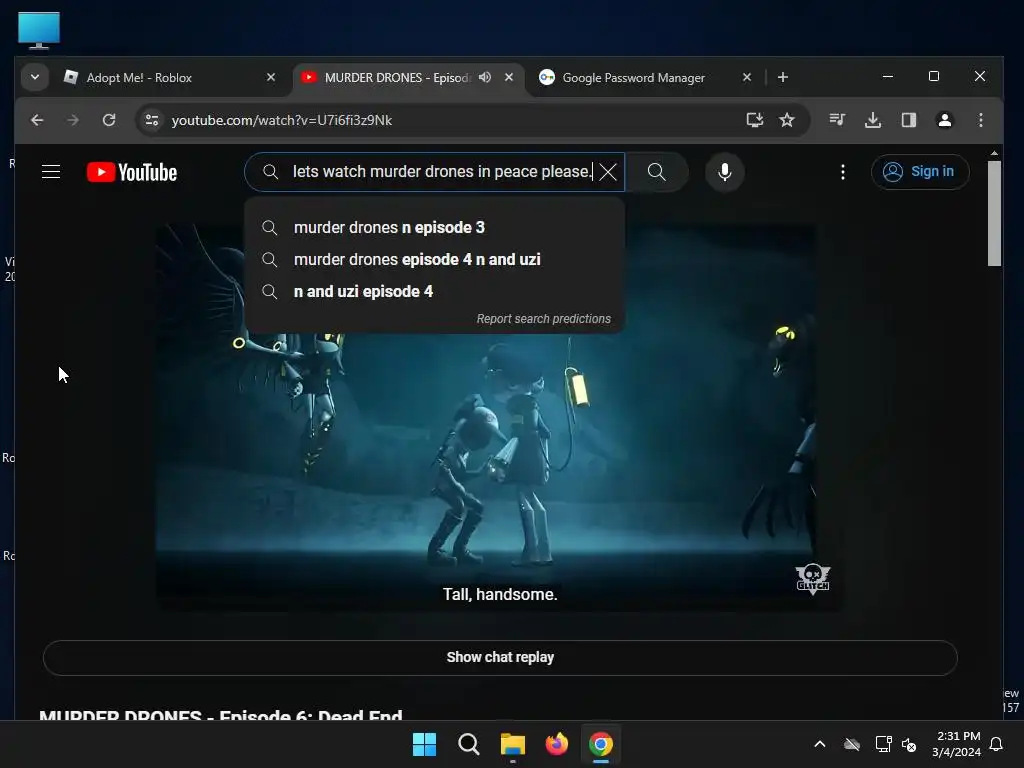Click the OneDrive cloud tray icon
The height and width of the screenshot is (768, 1024).
852,744
